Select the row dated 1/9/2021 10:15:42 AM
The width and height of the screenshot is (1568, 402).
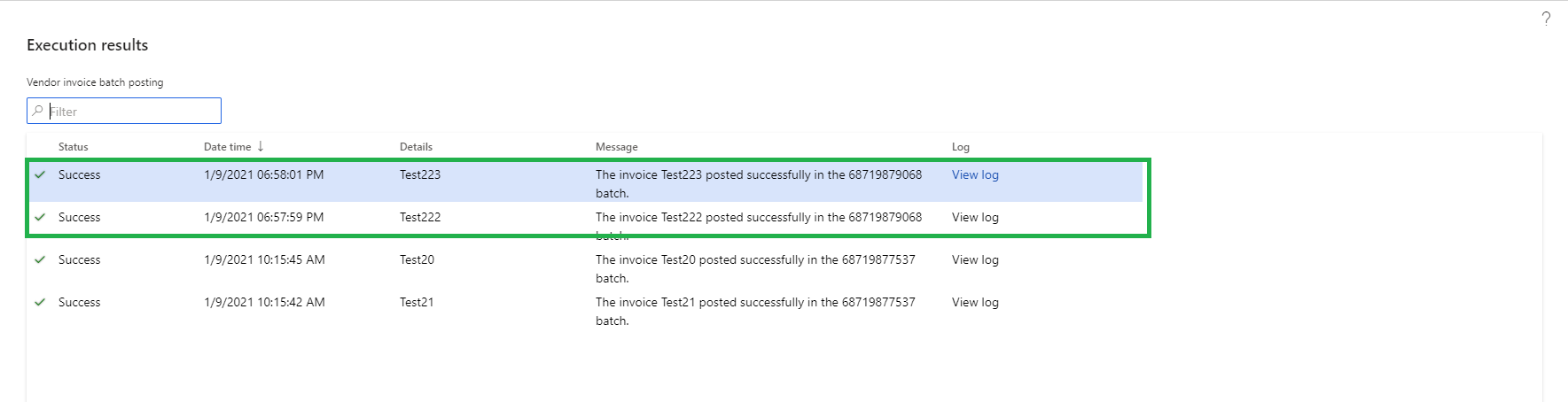pyautogui.click(x=264, y=302)
